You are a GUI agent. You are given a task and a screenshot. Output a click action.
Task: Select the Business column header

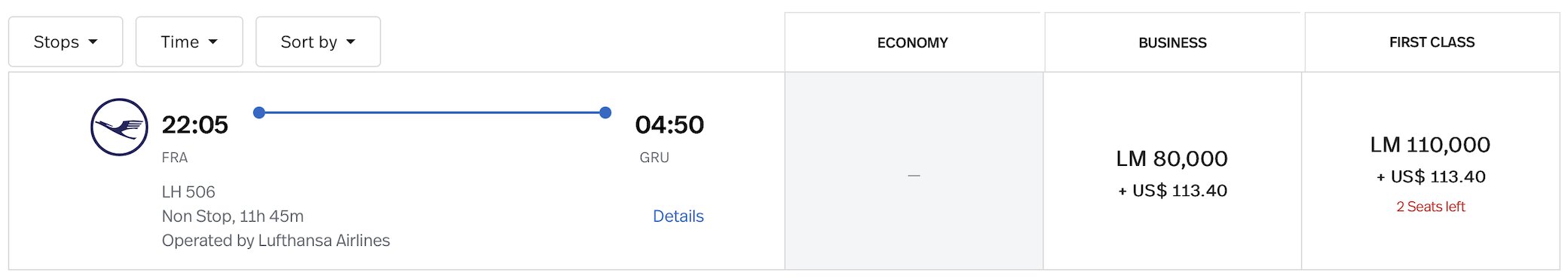(x=1172, y=42)
